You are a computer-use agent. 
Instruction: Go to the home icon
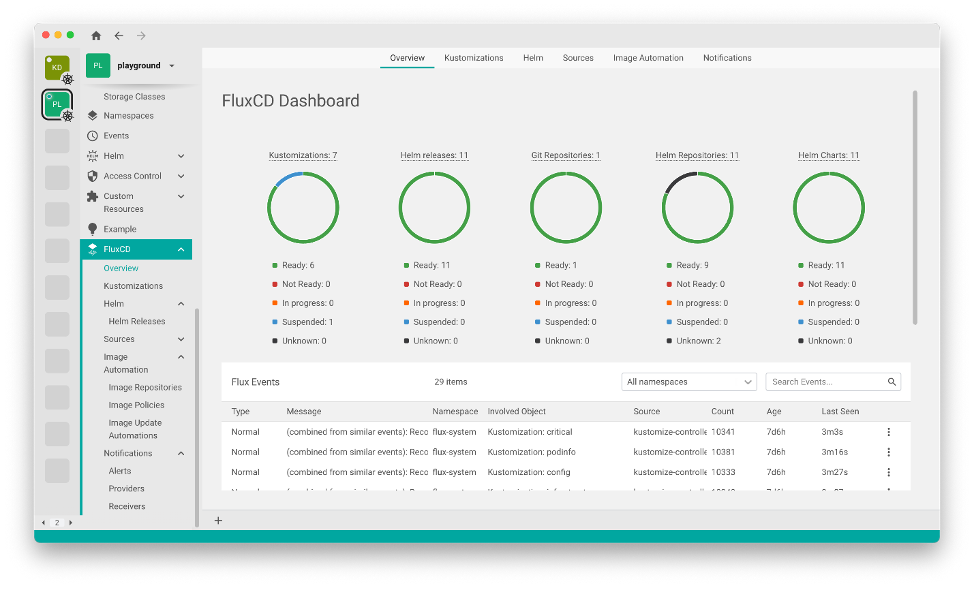[96, 35]
